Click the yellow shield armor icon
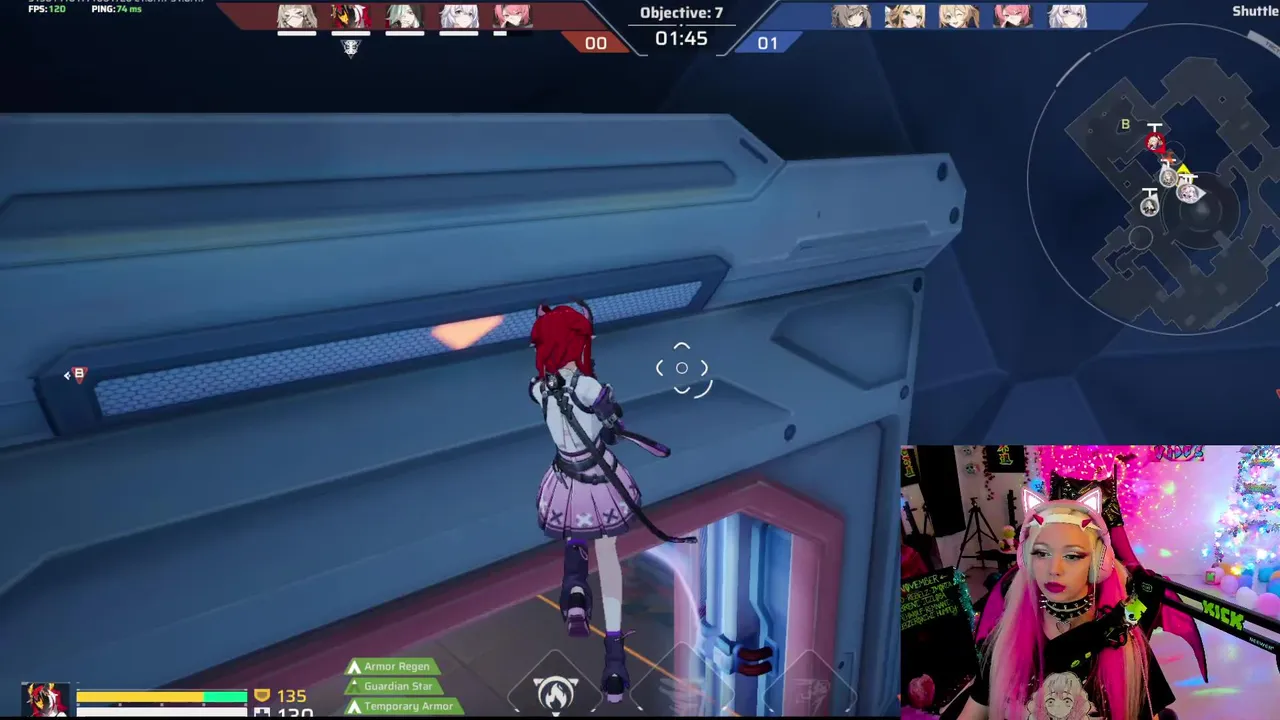This screenshot has height=720, width=1280. 262,695
